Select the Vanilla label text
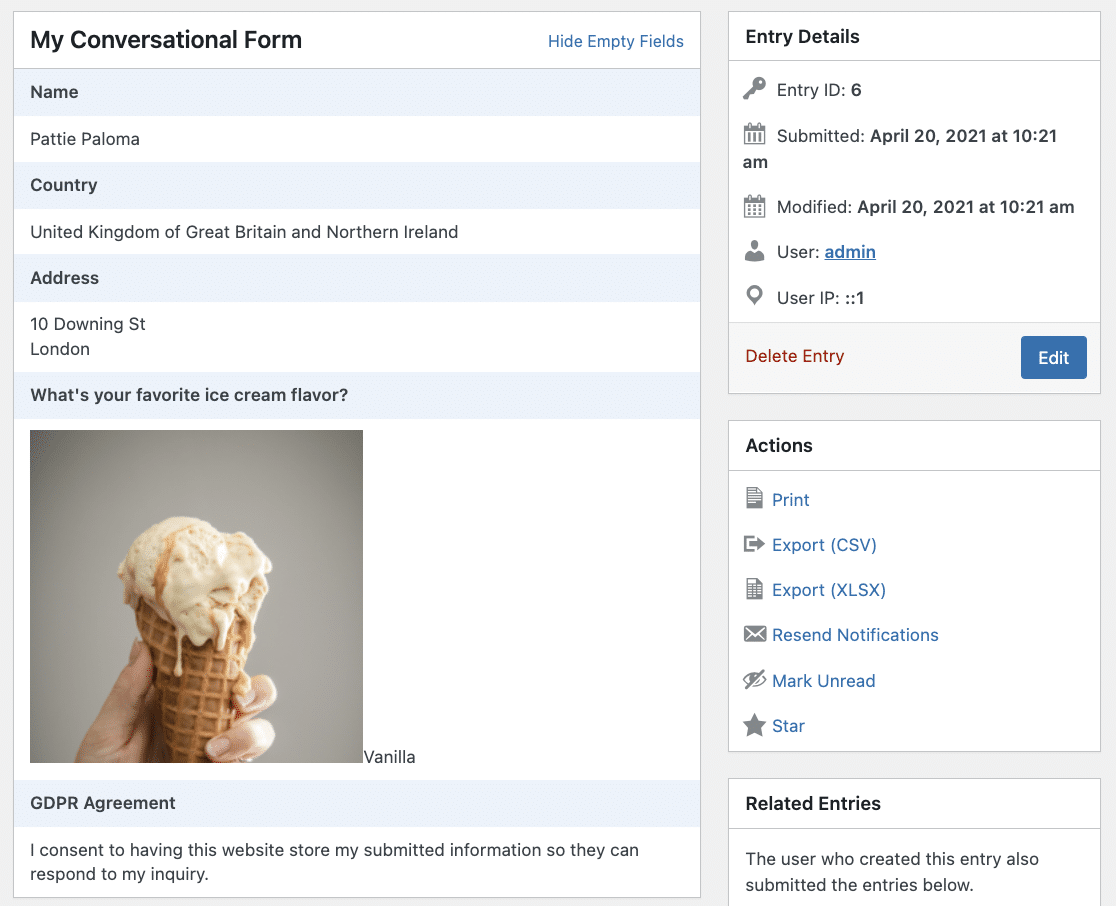Screen dimensions: 1116x906 (x=389, y=757)
